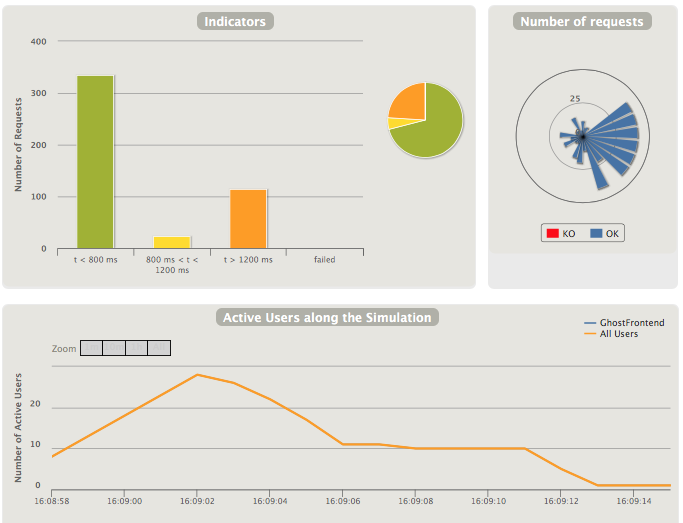This screenshot has width=683, height=523.
Task: Click the 1m zoom button
Action: [x=91, y=348]
